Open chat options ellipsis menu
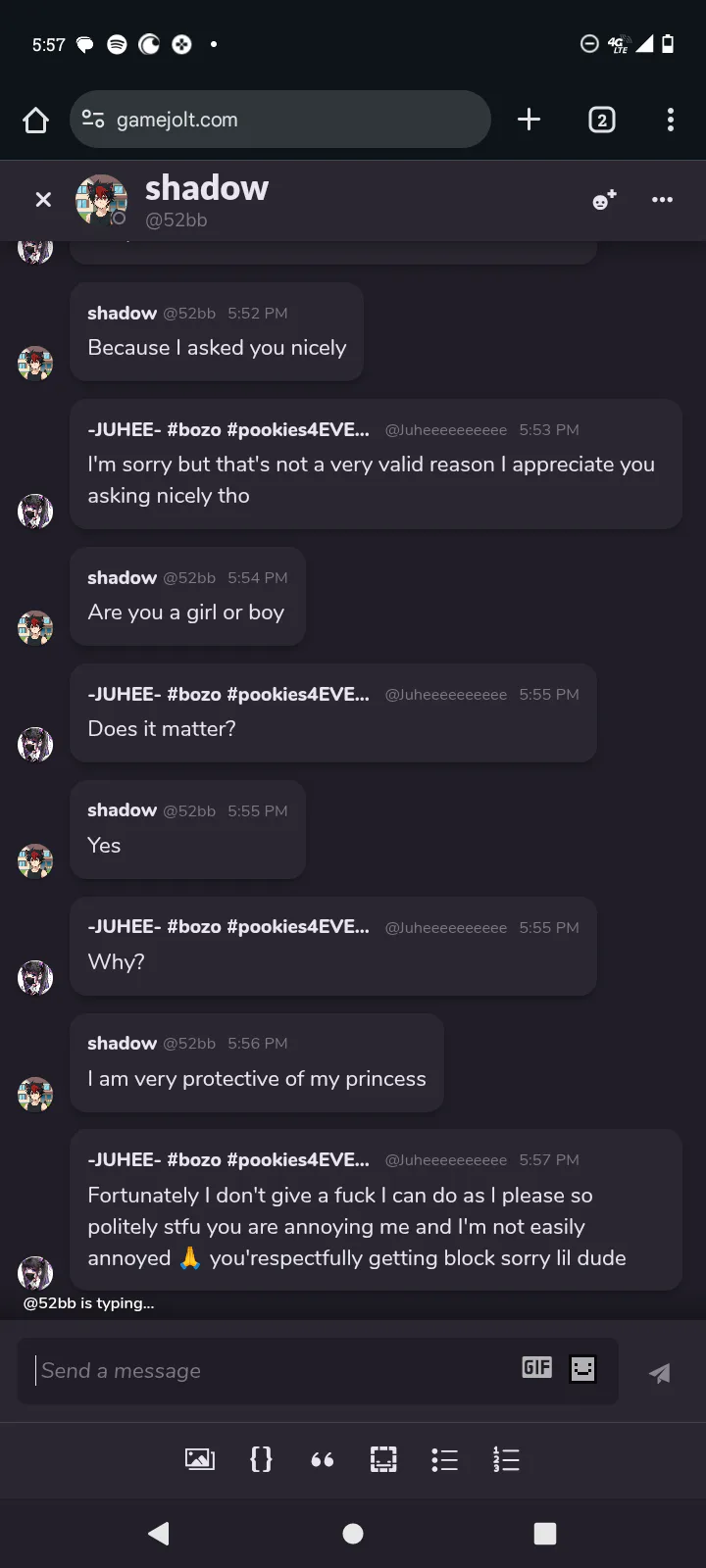 pyautogui.click(x=662, y=200)
